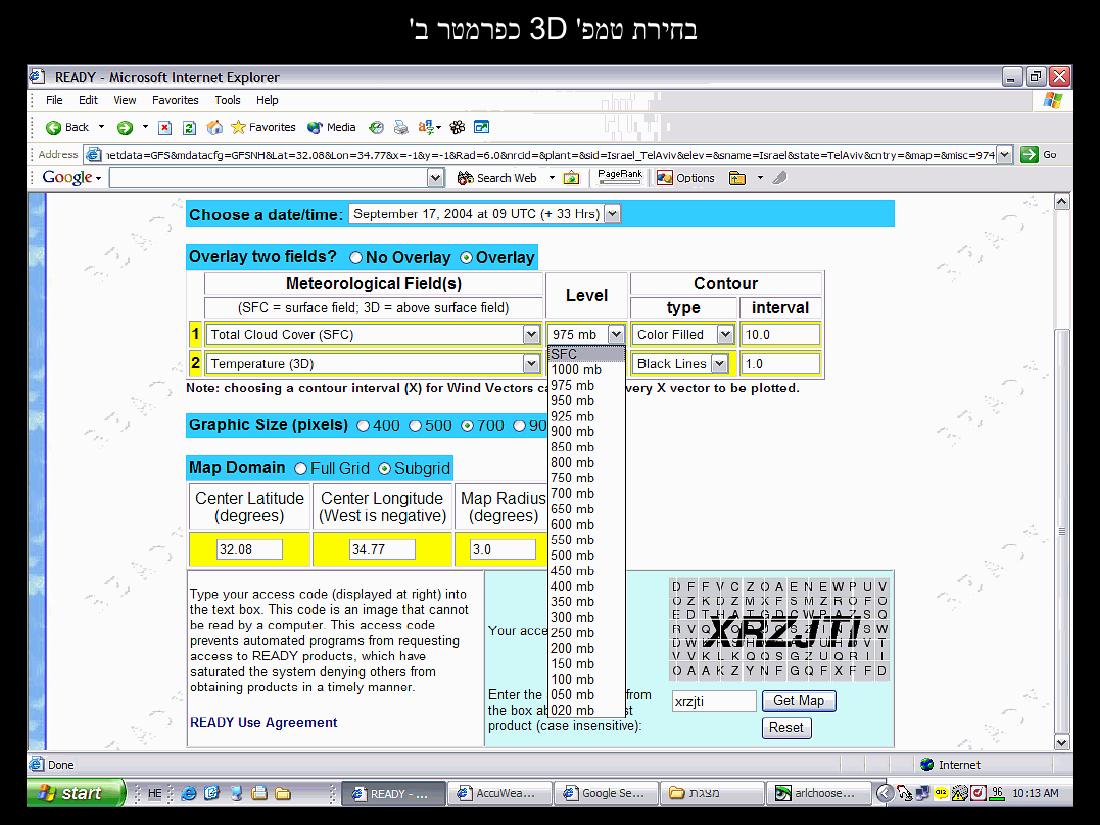Image resolution: width=1100 pixels, height=825 pixels.
Task: Click the Home page icon
Action: coord(215,128)
